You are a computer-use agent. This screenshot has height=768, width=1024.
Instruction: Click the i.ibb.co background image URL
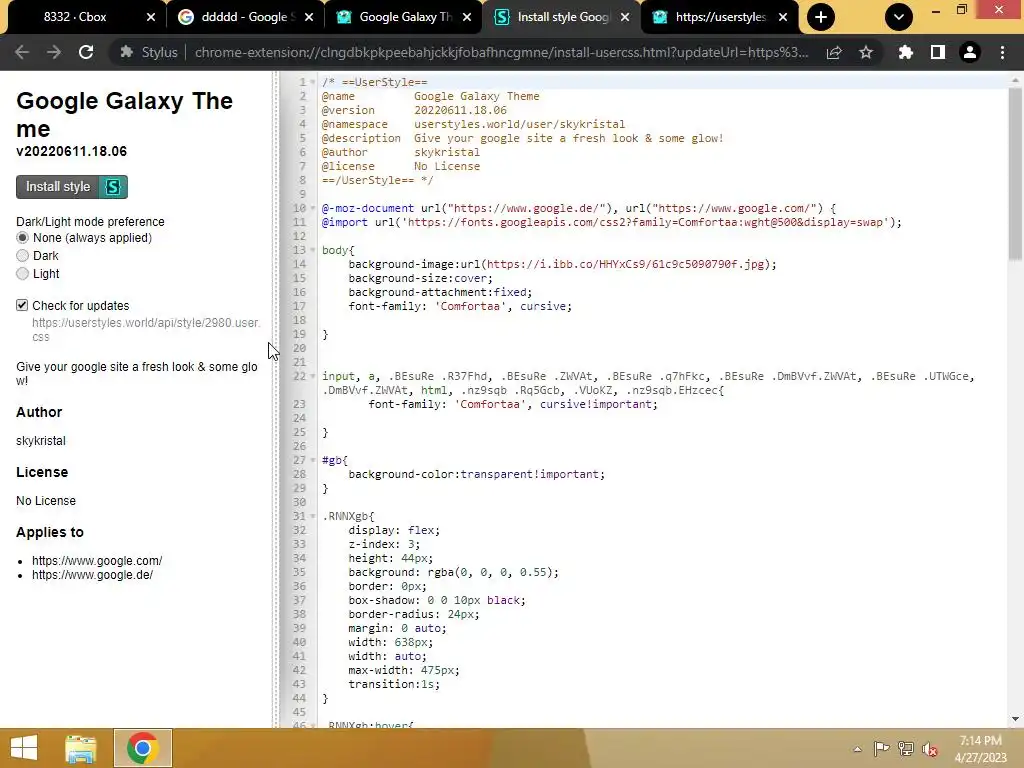tap(625, 264)
